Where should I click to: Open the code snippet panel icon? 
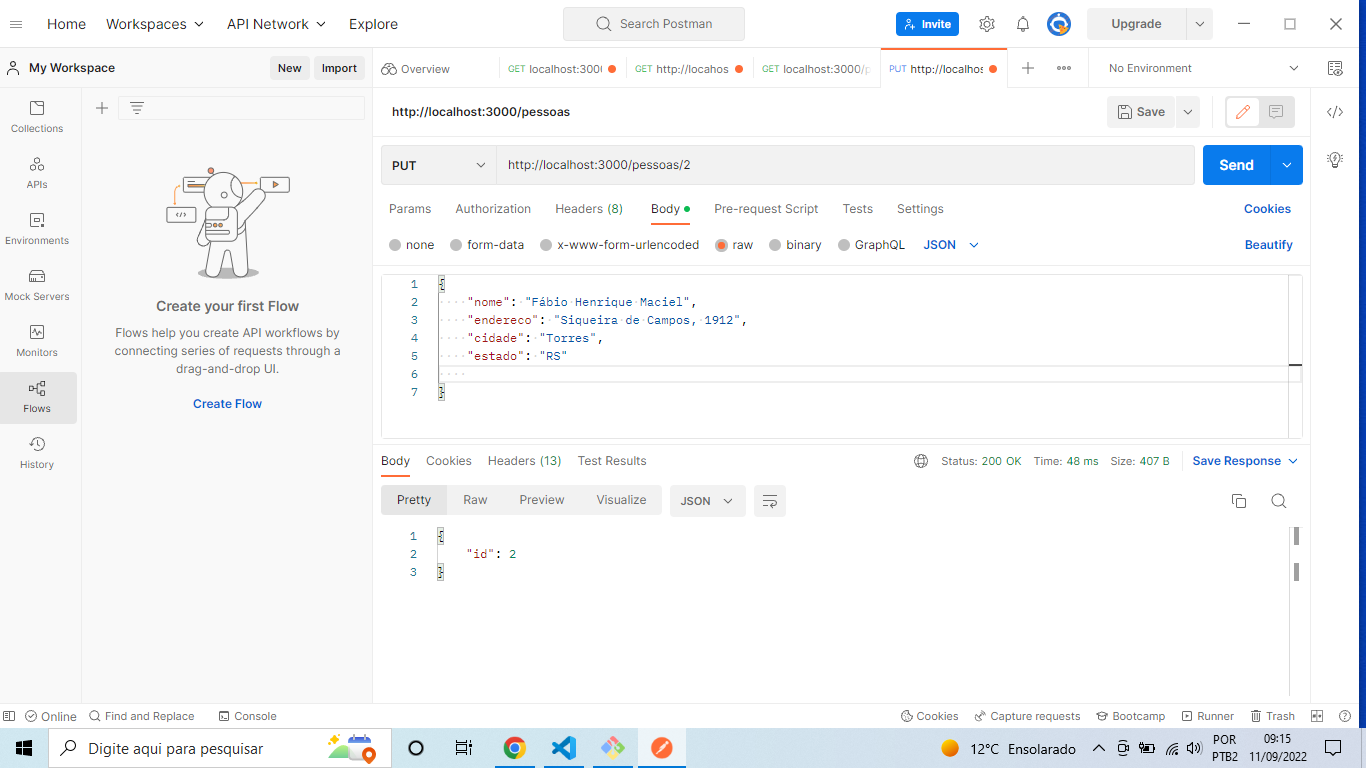click(x=1335, y=112)
